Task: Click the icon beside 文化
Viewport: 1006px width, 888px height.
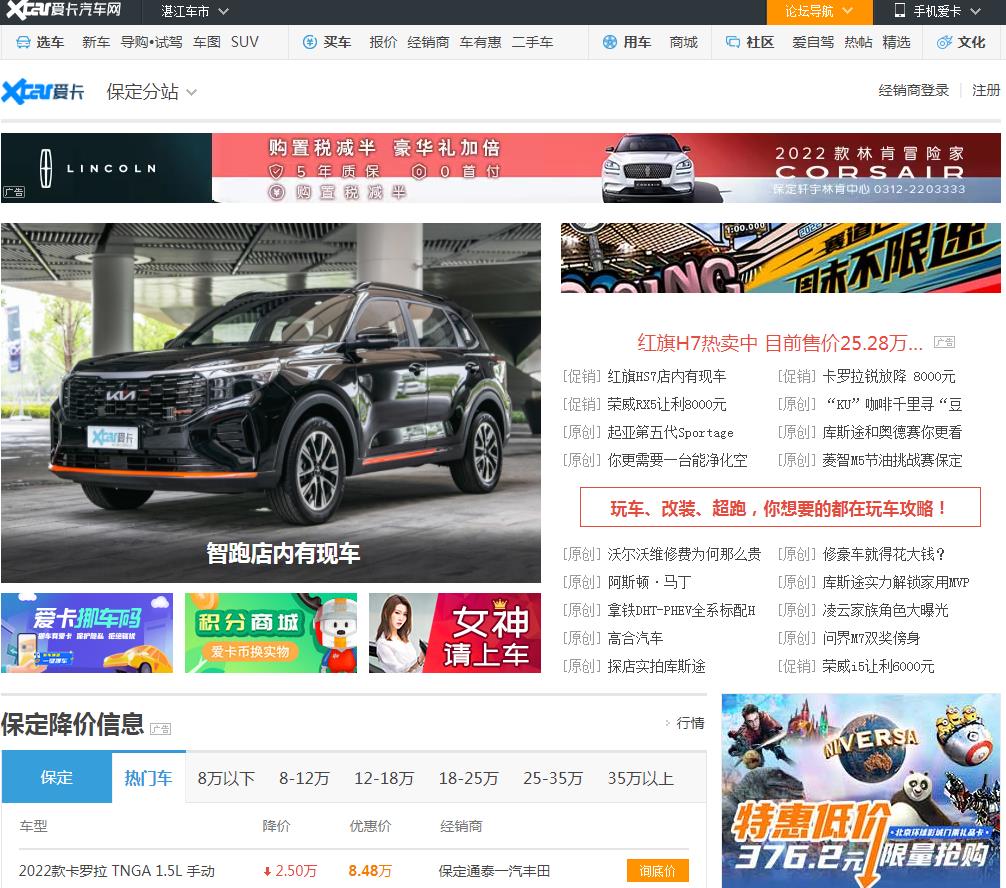Action: pyautogui.click(x=944, y=42)
